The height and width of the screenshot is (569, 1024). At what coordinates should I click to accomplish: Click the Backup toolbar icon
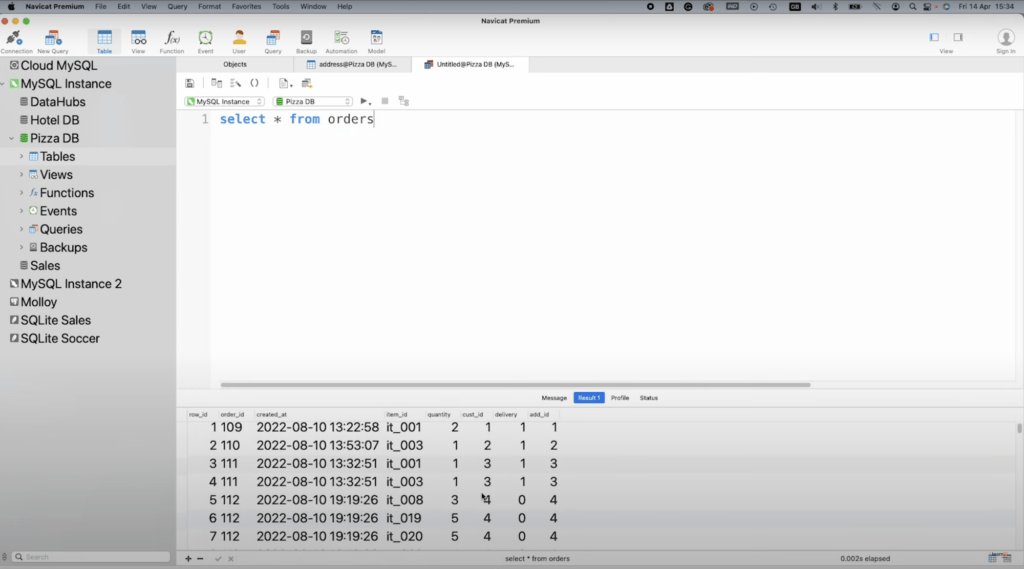[x=306, y=39]
